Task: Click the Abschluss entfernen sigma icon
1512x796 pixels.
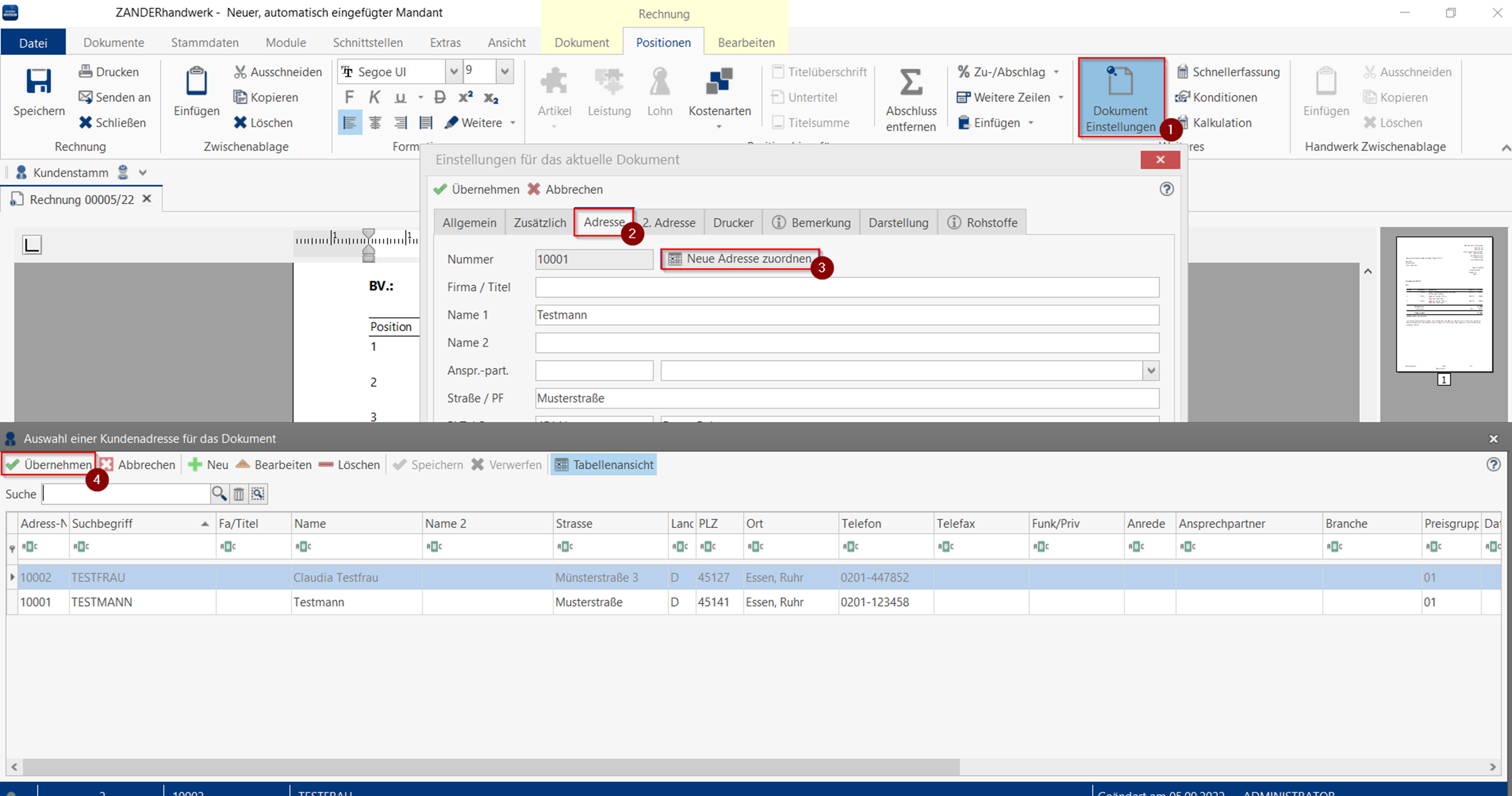Action: [911, 82]
